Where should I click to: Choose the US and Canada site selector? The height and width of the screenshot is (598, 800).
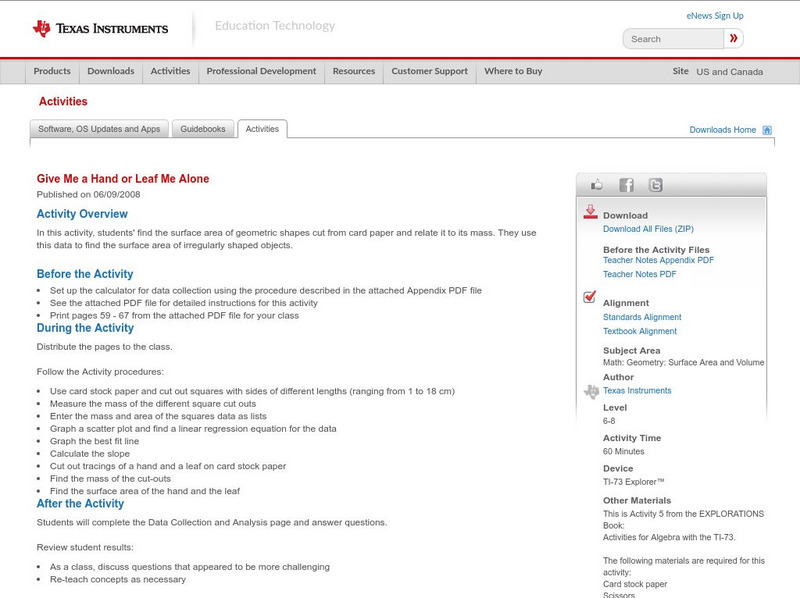[x=730, y=72]
